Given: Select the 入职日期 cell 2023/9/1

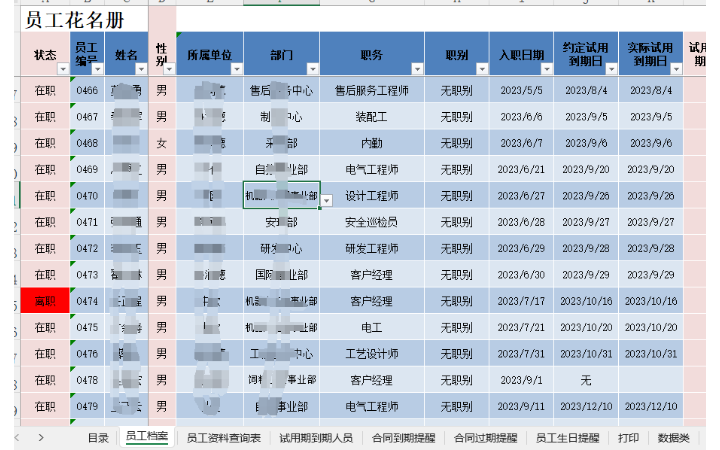Looking at the screenshot, I should [x=522, y=380].
